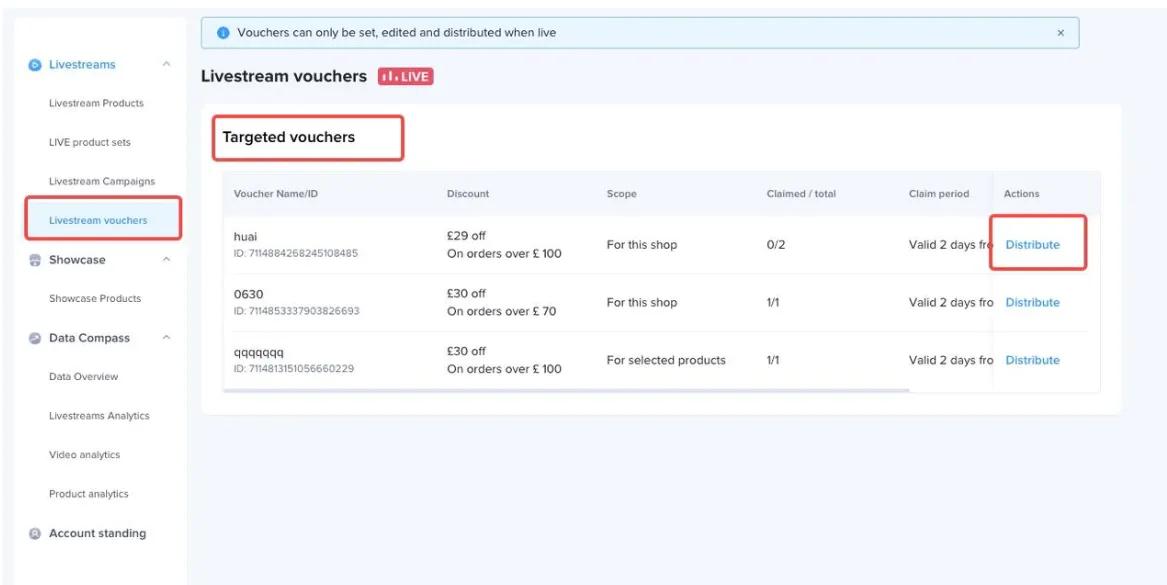Click the Claimed / total column header
Image resolution: width=1167 pixels, height=585 pixels.
(x=802, y=194)
